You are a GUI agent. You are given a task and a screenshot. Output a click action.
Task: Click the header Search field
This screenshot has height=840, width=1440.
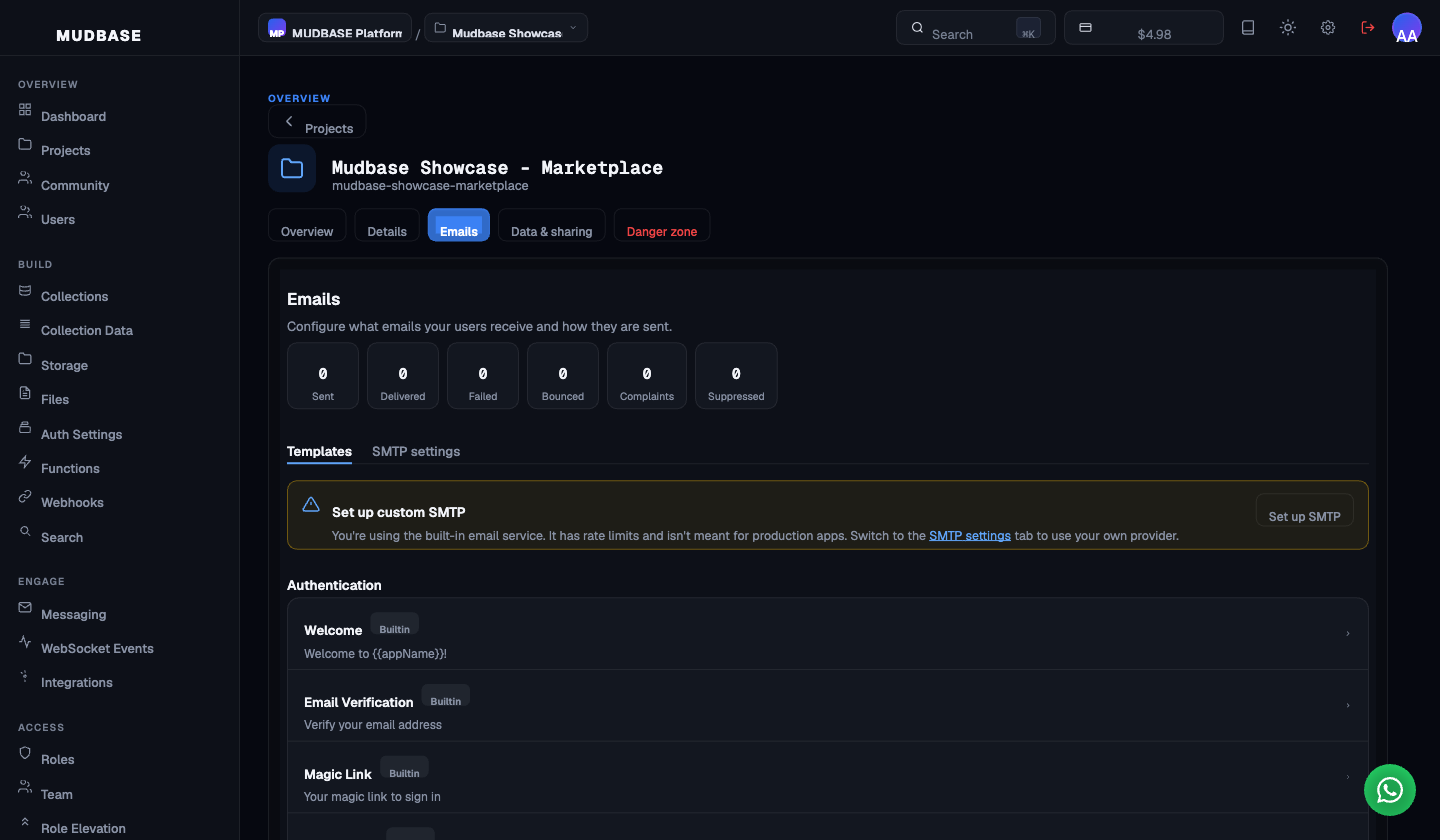pyautogui.click(x=976, y=28)
